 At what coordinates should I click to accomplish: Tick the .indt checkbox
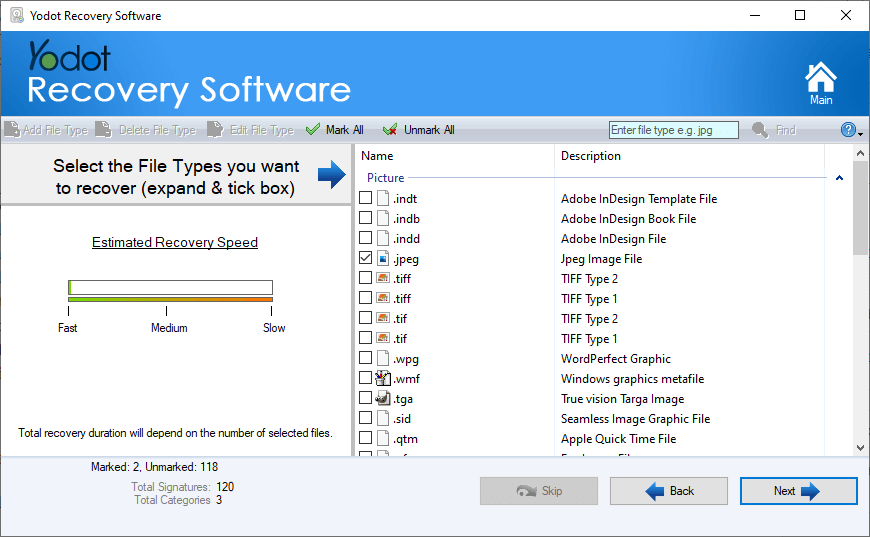coord(366,198)
